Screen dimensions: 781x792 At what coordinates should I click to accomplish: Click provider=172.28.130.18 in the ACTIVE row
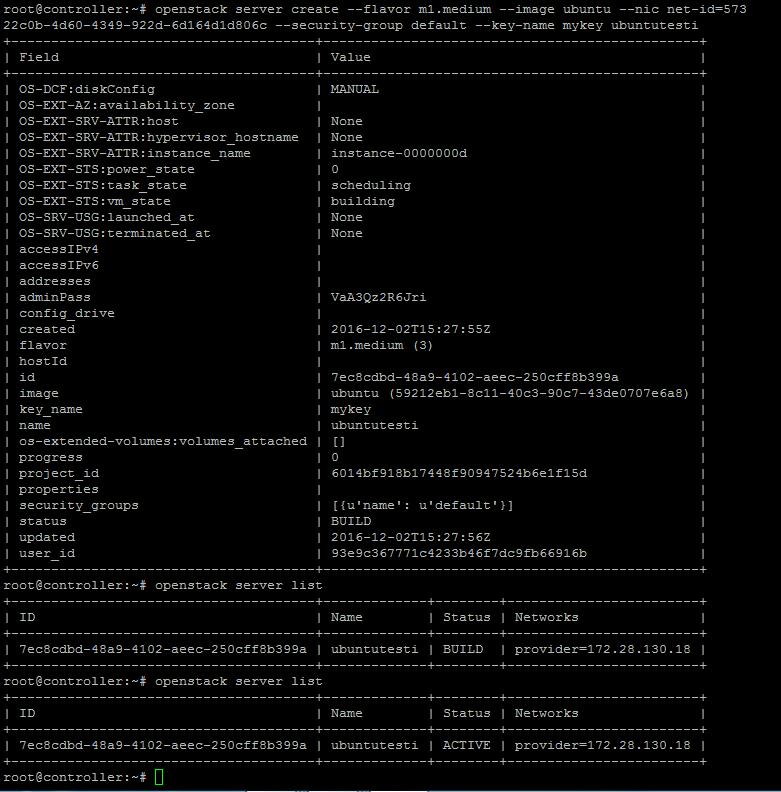pos(602,746)
